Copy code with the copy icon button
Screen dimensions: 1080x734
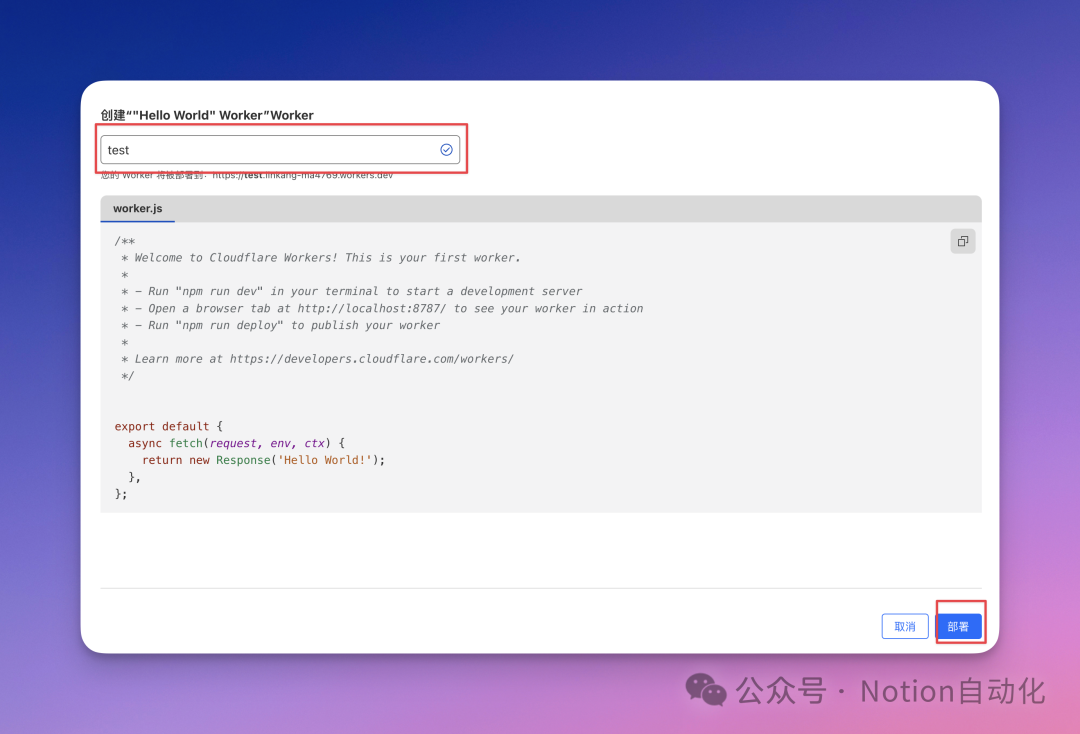pos(963,241)
